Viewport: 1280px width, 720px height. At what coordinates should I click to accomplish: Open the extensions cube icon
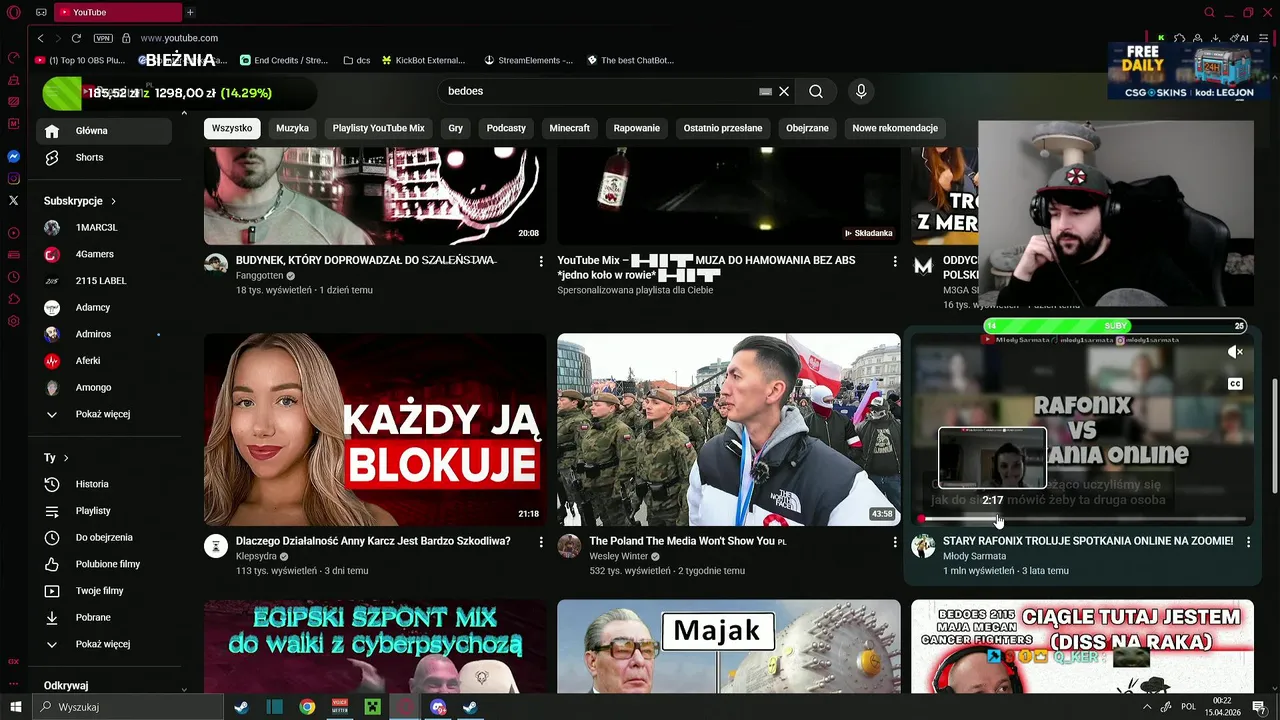1179,38
